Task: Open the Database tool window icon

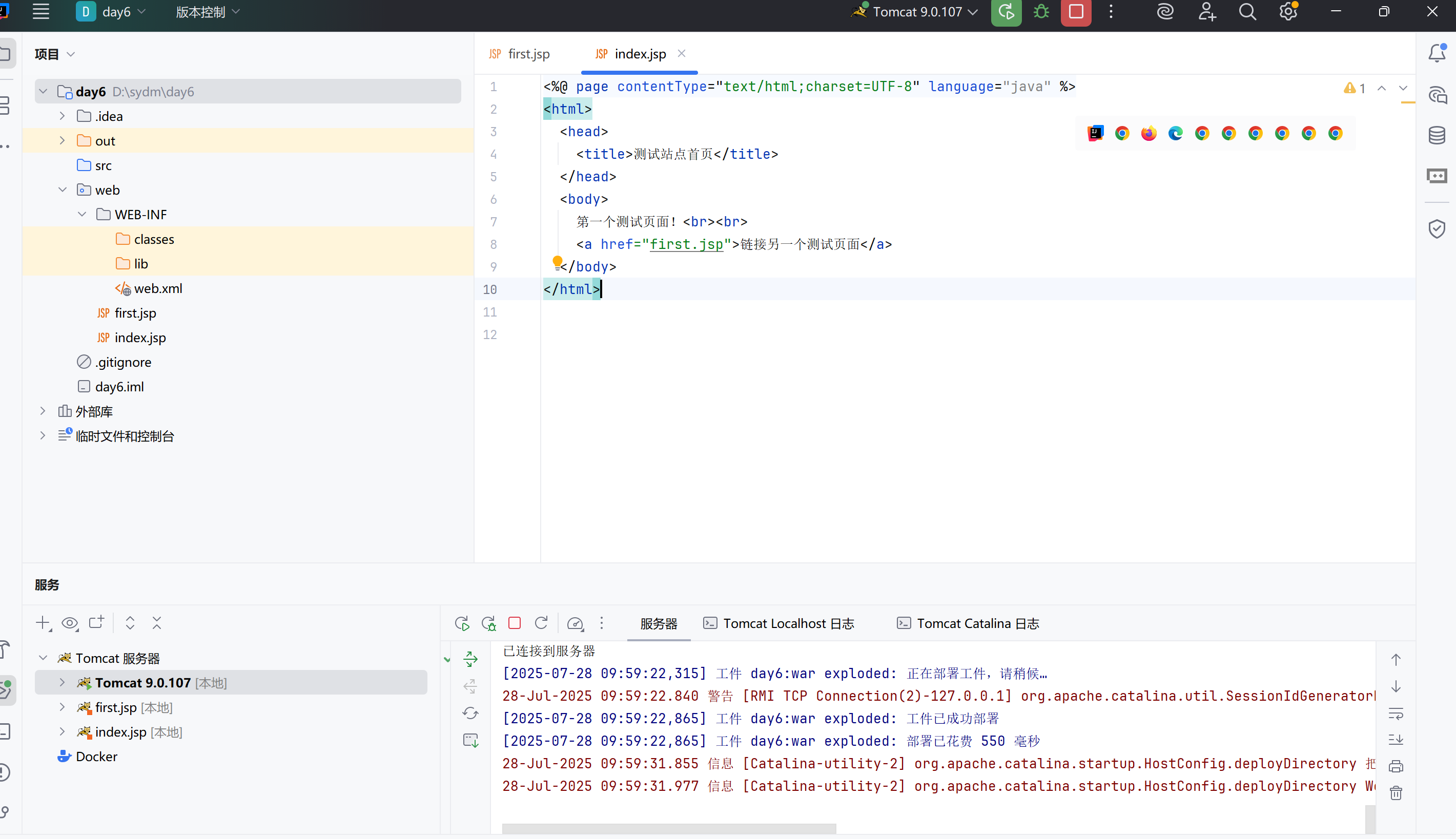Action: (x=1437, y=135)
